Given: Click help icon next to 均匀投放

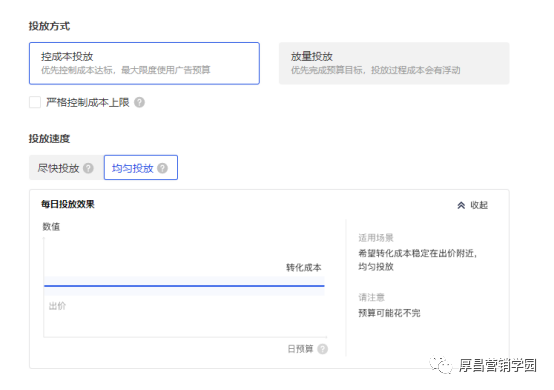Looking at the screenshot, I should [163, 168].
